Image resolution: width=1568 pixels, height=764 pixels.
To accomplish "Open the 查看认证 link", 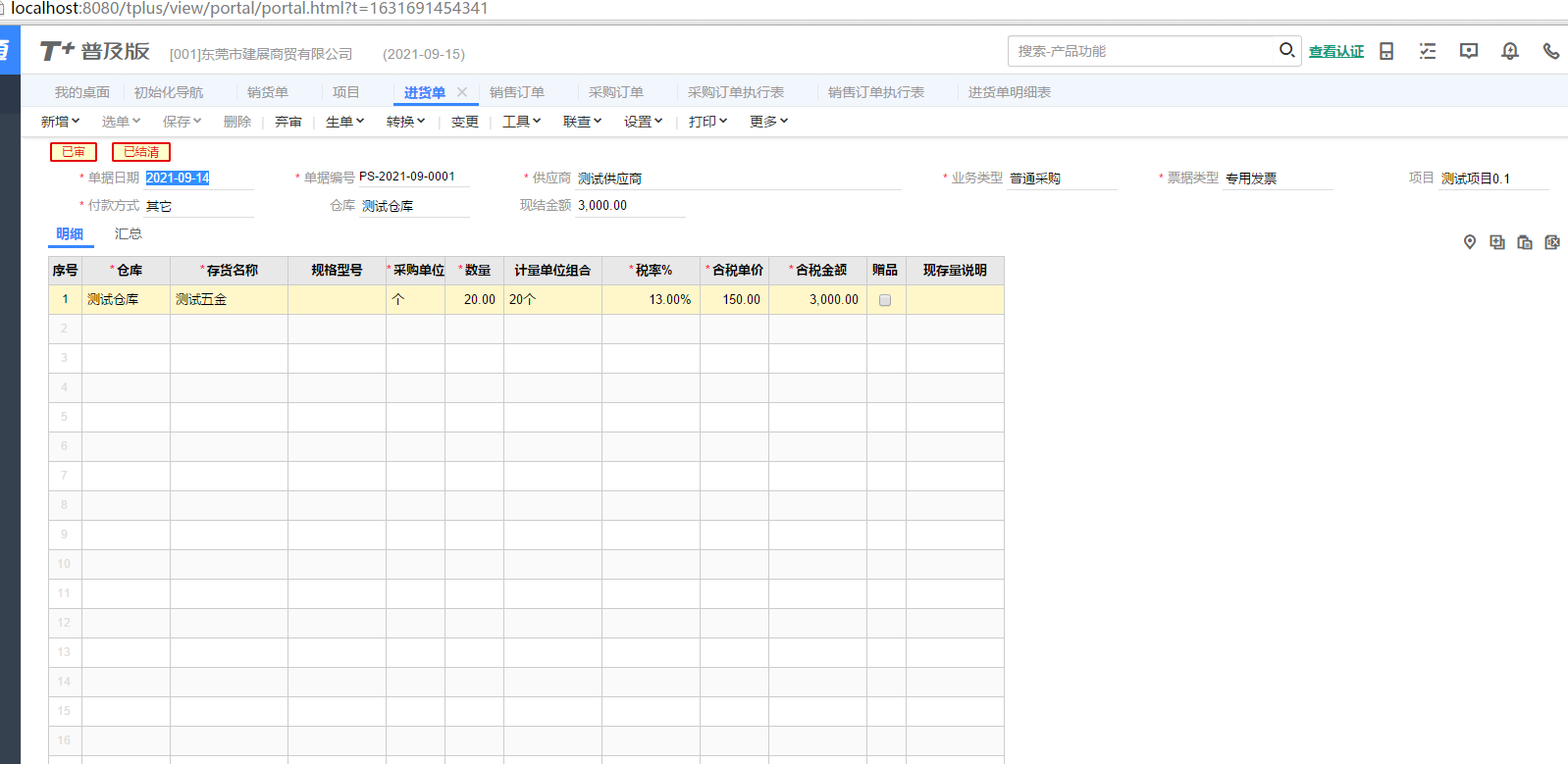I will 1336,51.
